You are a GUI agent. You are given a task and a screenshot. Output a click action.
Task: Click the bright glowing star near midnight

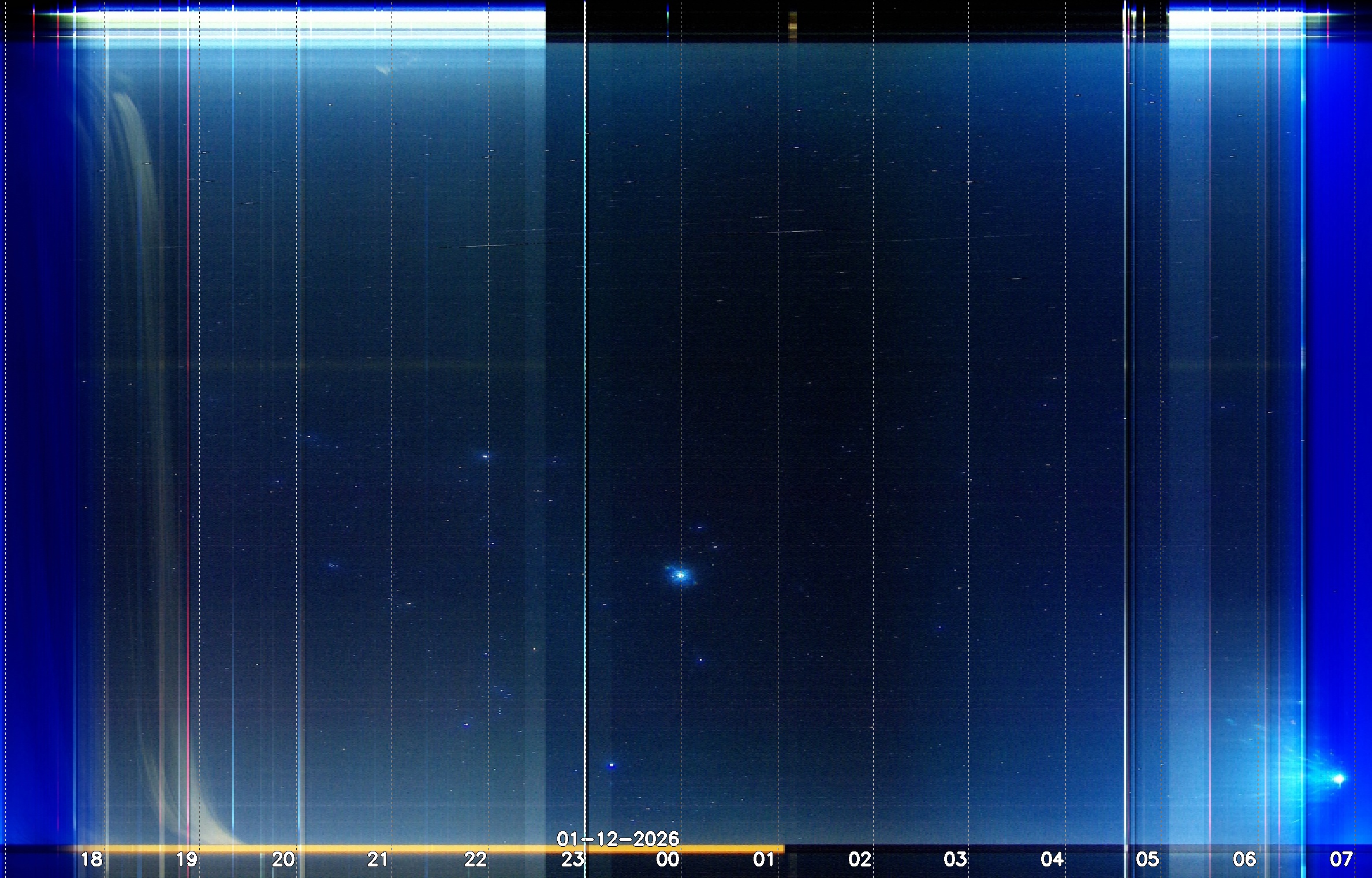pos(681,575)
